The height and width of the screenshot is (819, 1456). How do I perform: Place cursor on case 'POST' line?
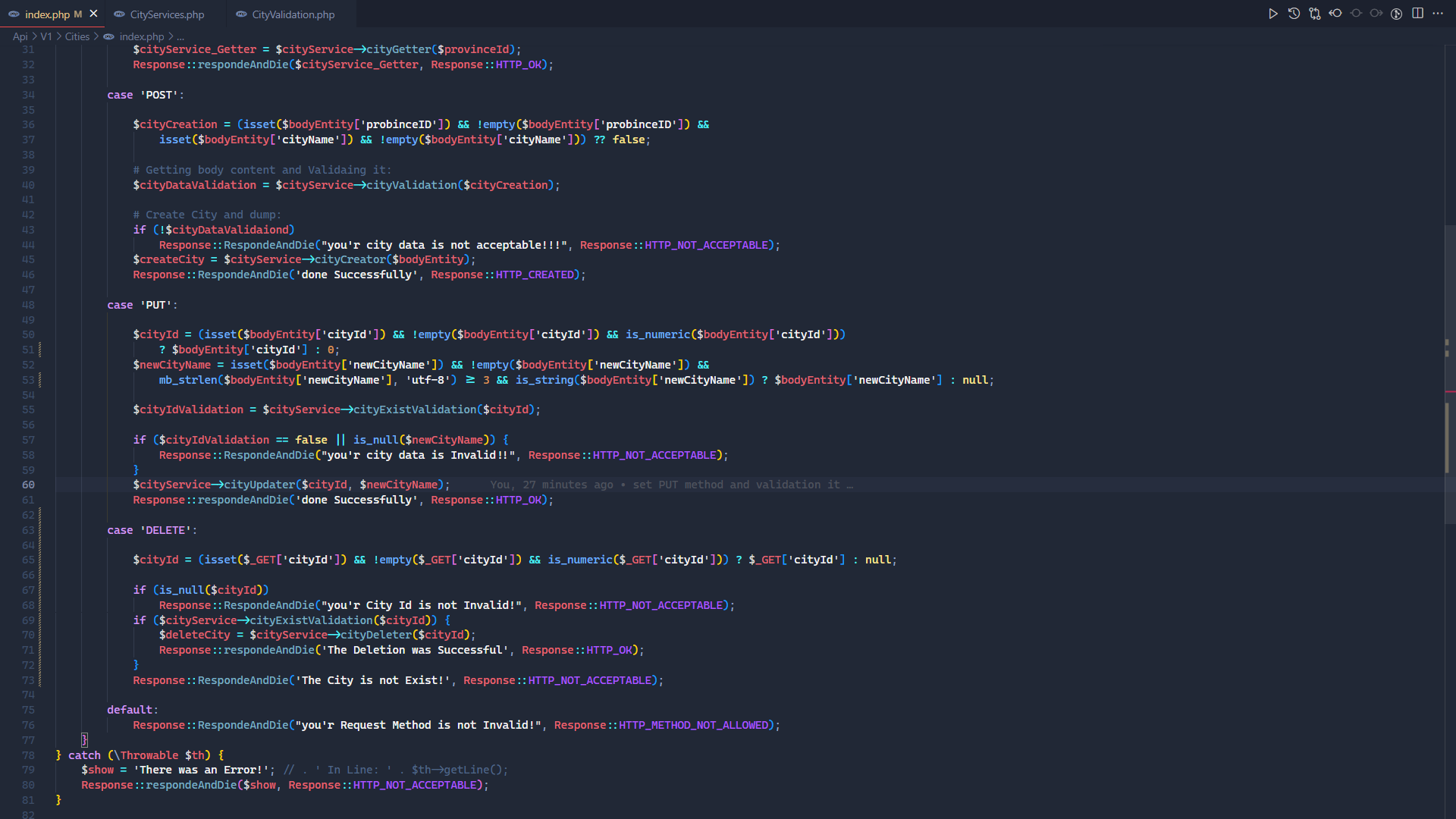click(146, 95)
